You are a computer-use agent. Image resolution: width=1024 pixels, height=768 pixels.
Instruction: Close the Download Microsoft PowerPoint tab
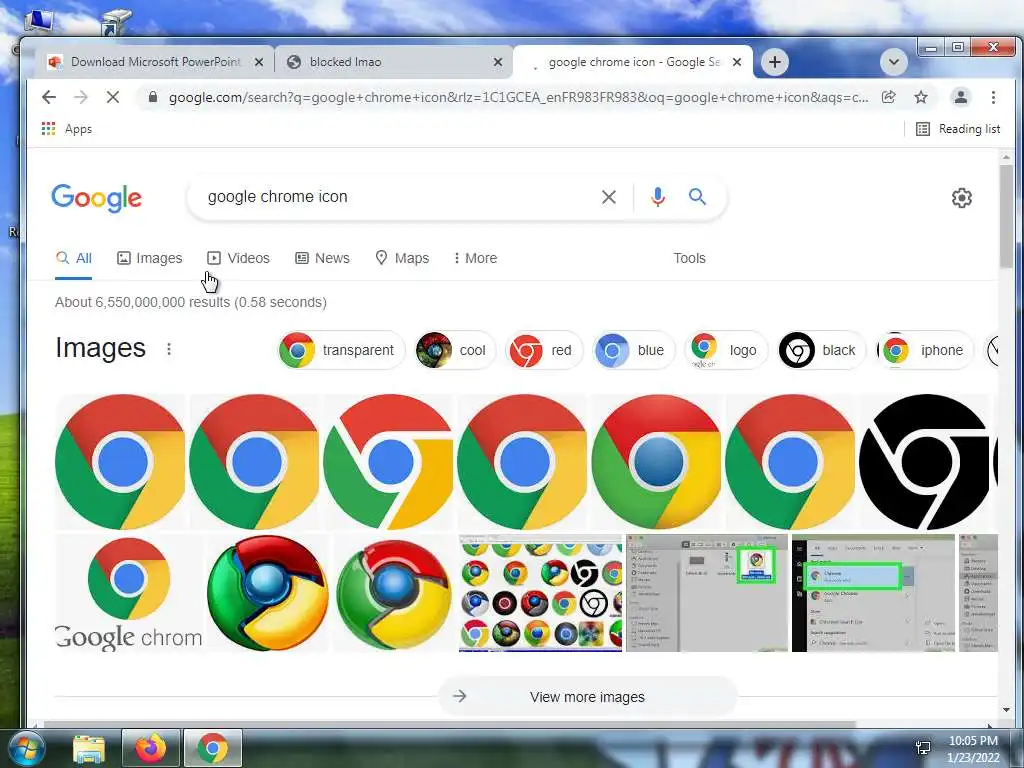pyautogui.click(x=259, y=62)
